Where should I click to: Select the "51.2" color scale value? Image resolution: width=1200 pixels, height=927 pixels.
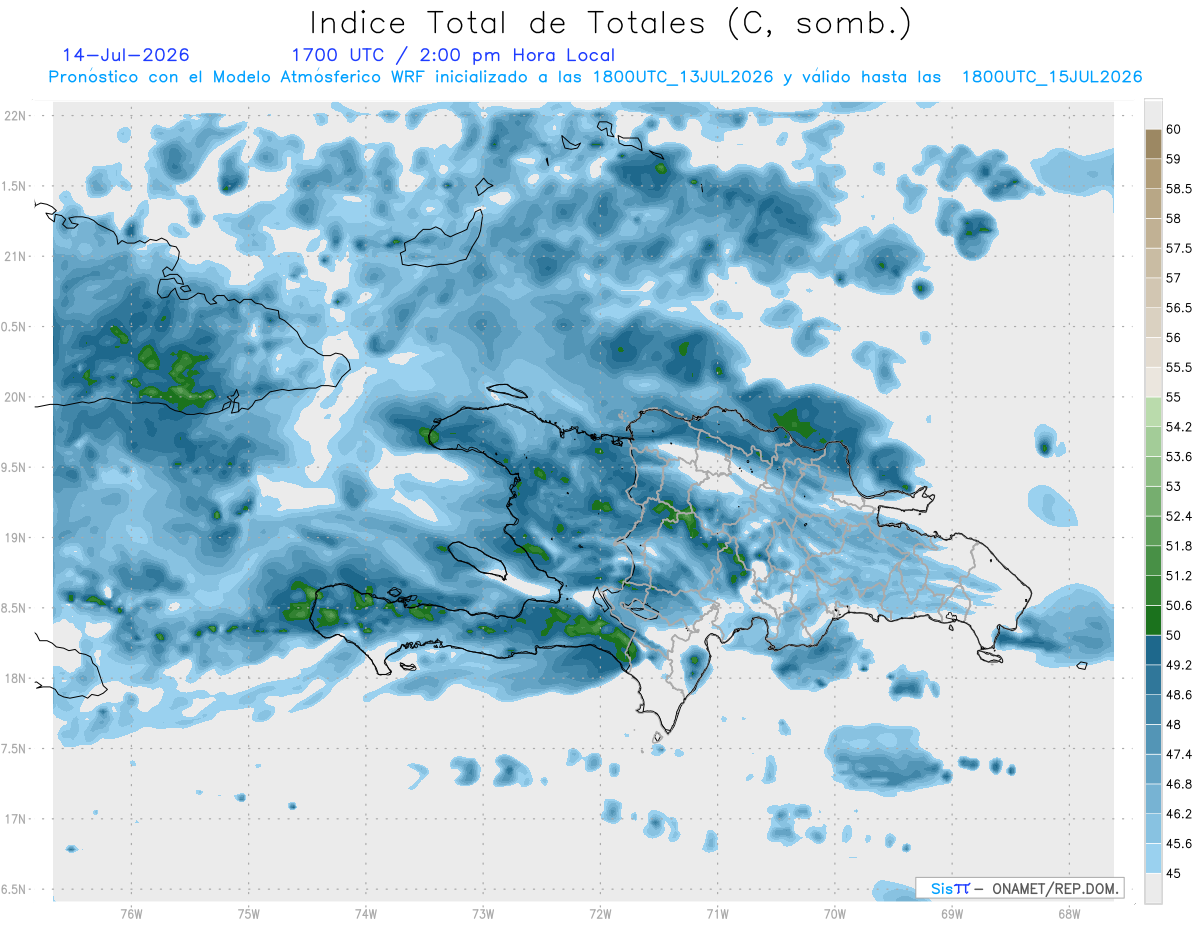click(1180, 575)
